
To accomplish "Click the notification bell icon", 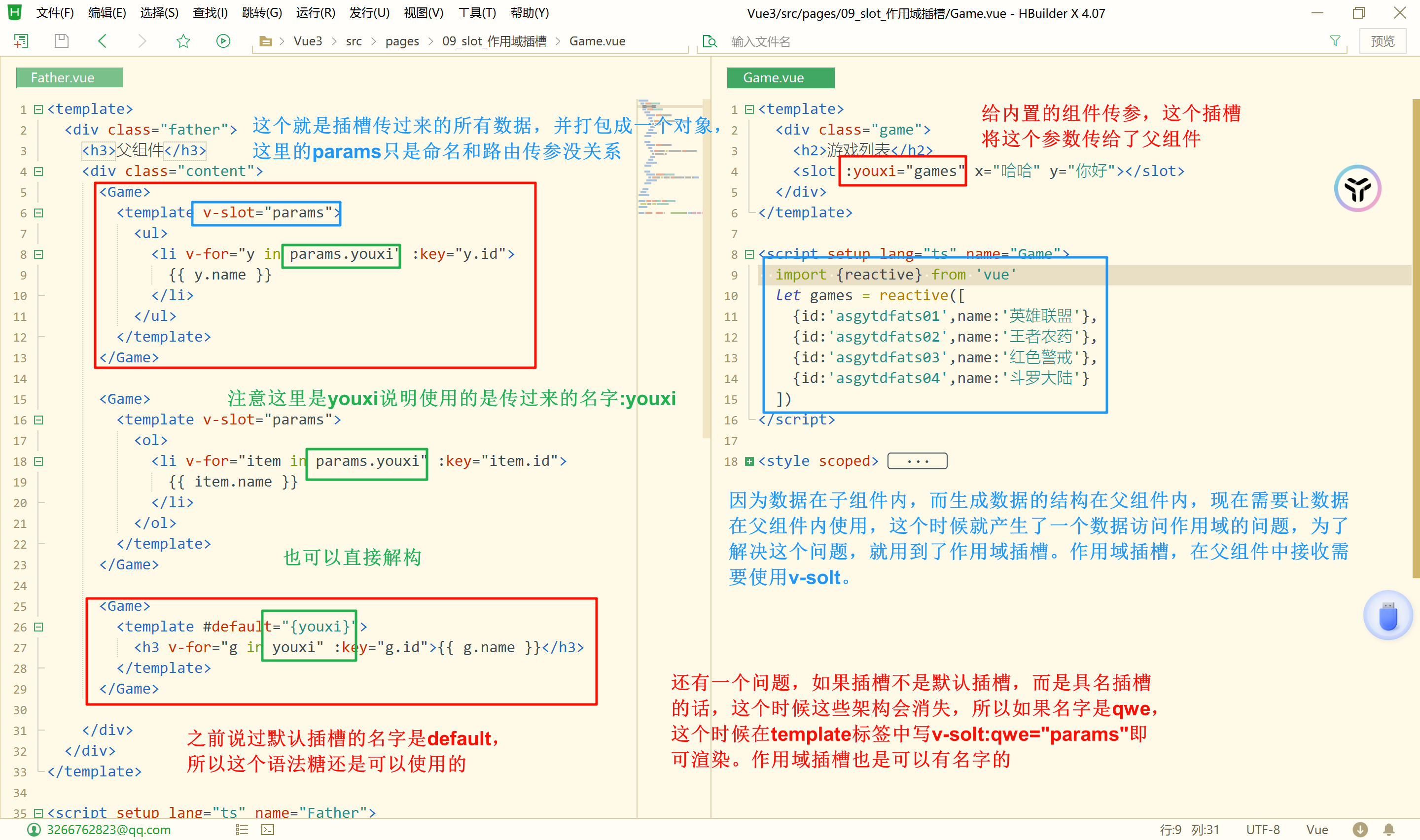I will point(1388,830).
